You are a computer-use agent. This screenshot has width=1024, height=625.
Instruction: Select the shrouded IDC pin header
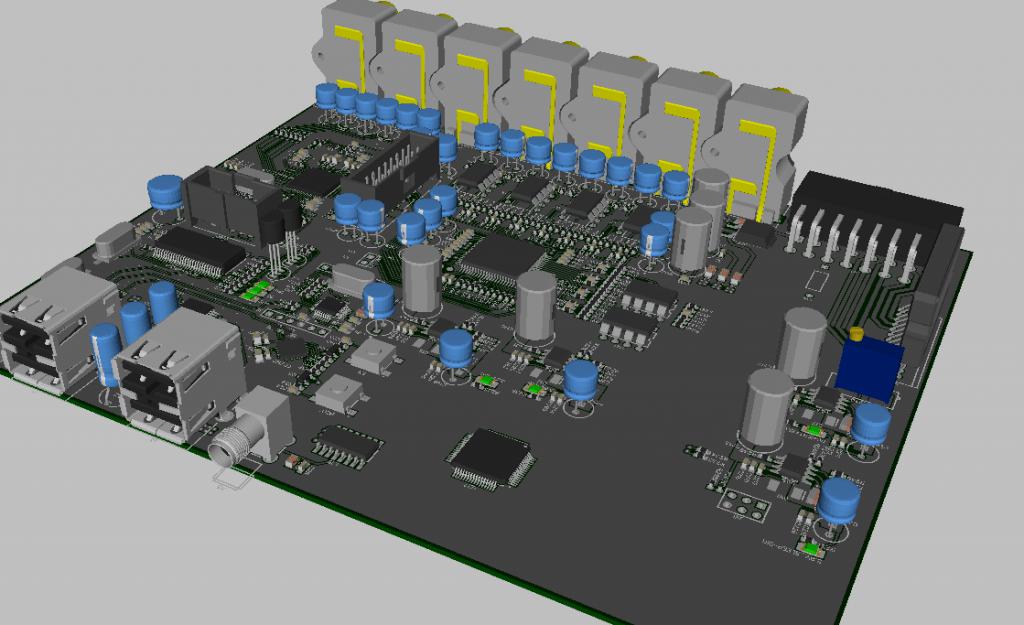(392, 169)
